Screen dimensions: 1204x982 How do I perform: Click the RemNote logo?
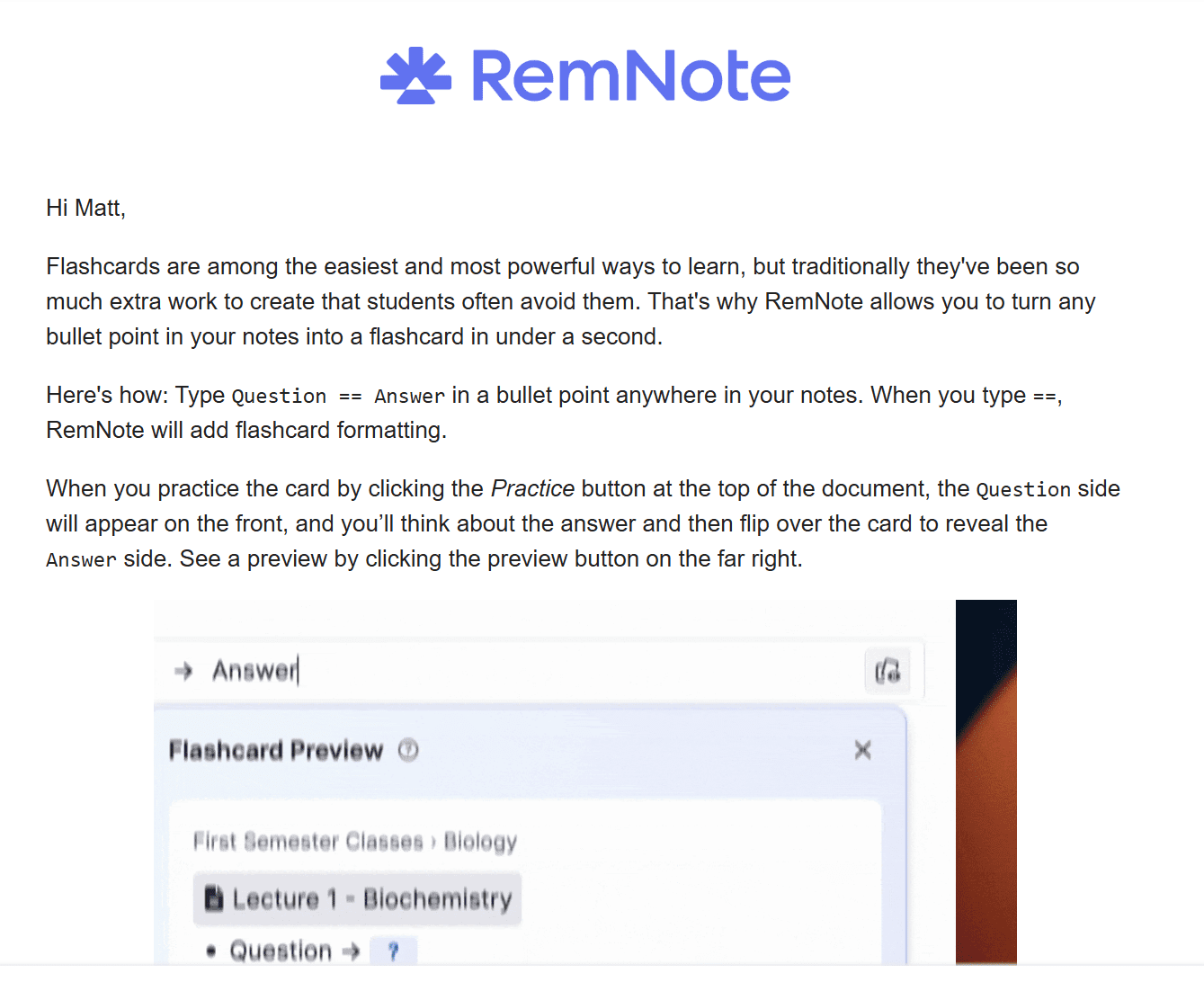585,76
